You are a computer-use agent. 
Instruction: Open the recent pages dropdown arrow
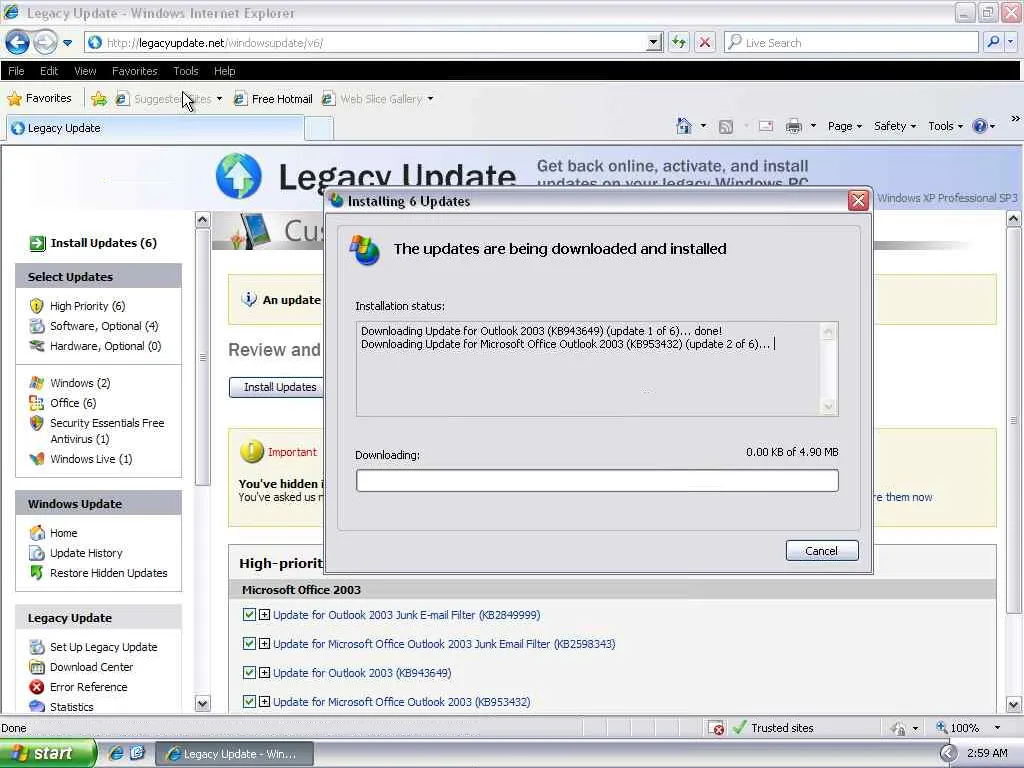pyautogui.click(x=68, y=43)
